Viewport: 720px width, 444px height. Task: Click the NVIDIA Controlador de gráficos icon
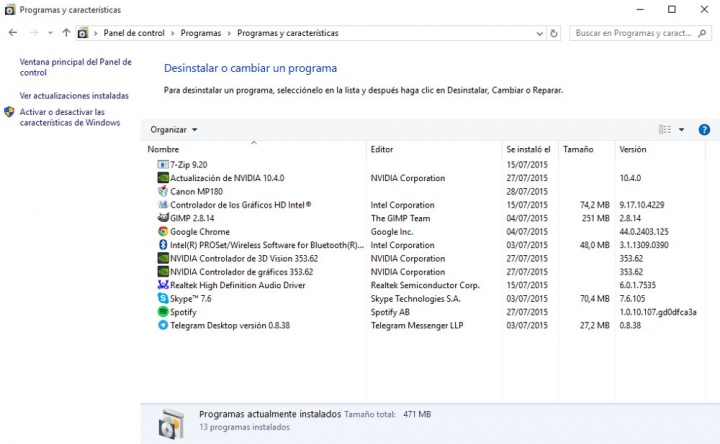coord(163,271)
